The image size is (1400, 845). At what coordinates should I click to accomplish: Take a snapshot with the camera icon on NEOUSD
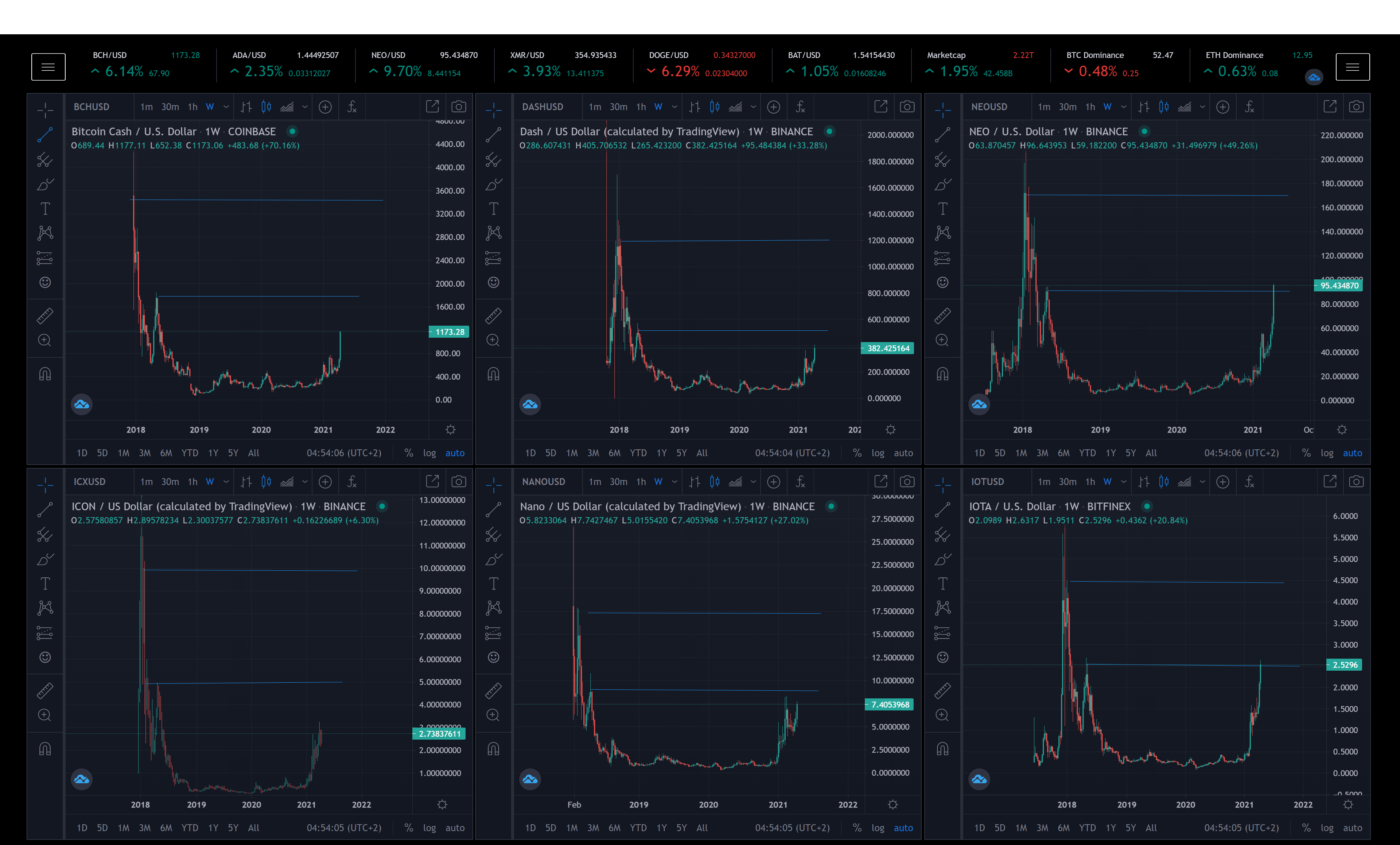click(1356, 106)
